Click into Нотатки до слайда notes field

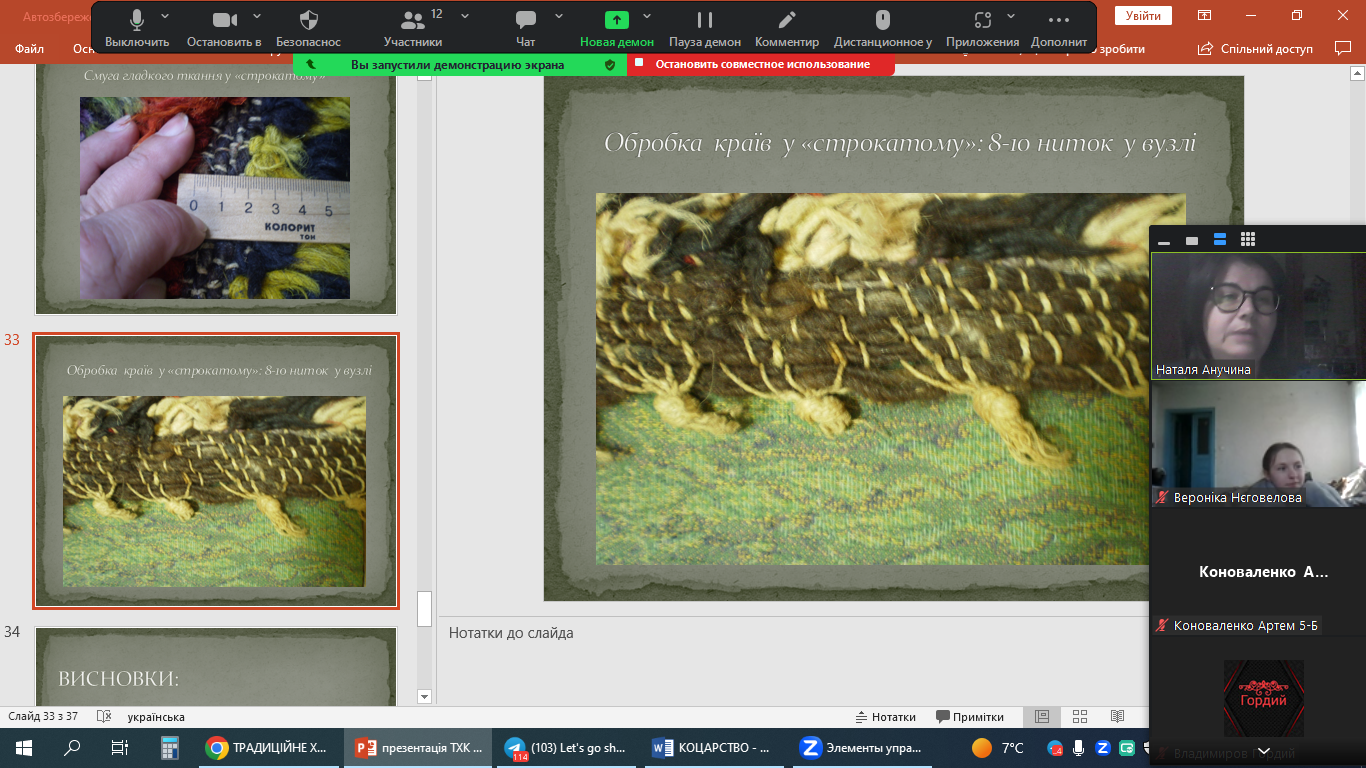tap(795, 660)
